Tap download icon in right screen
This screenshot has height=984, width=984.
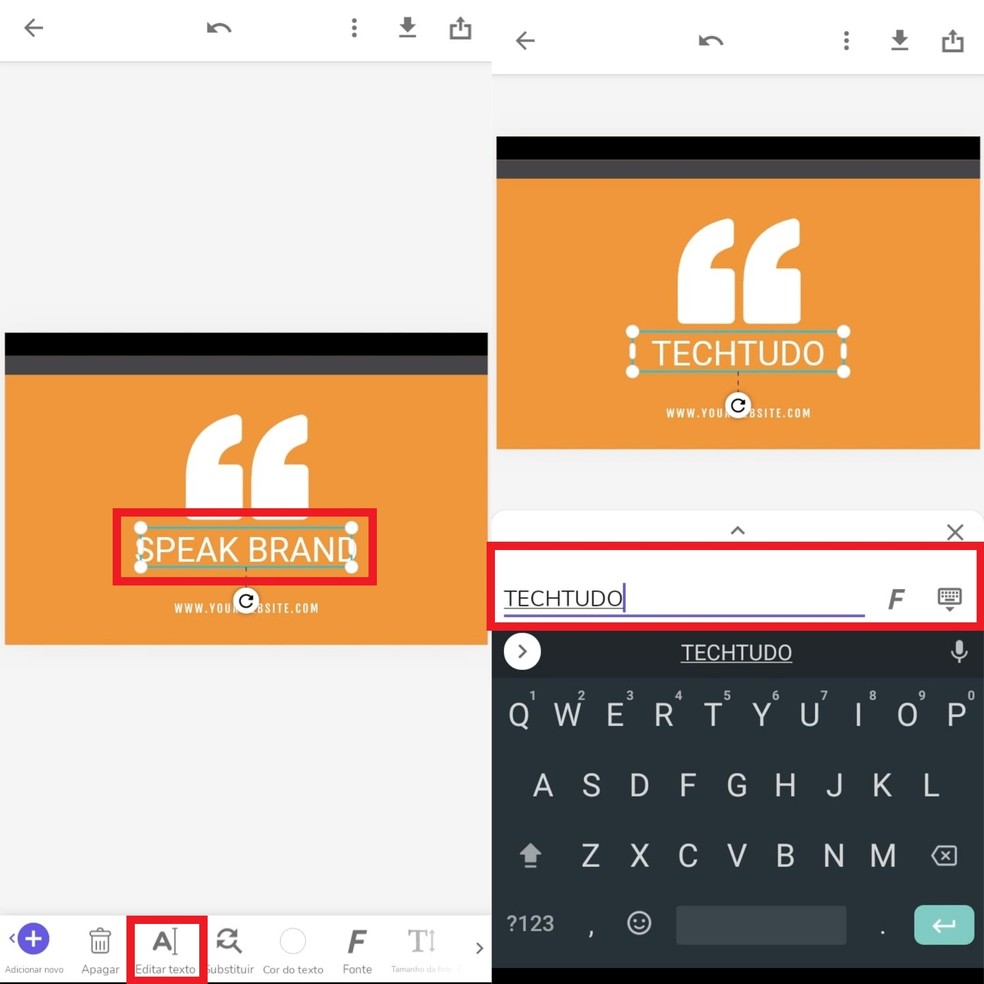900,41
